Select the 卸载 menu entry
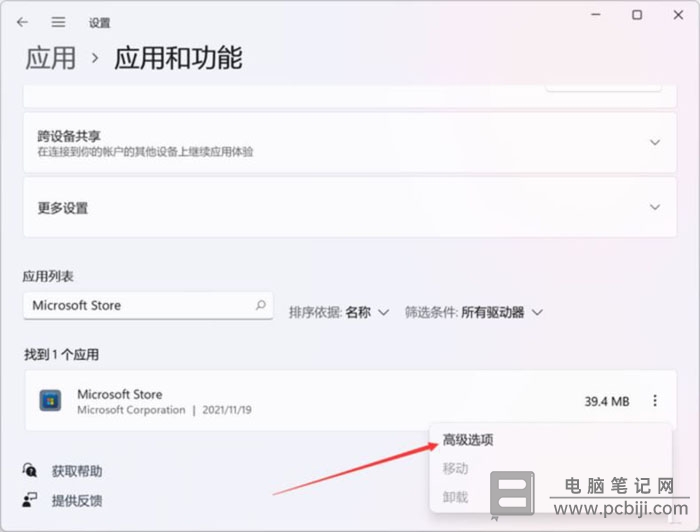This screenshot has width=700, height=532. 455,497
